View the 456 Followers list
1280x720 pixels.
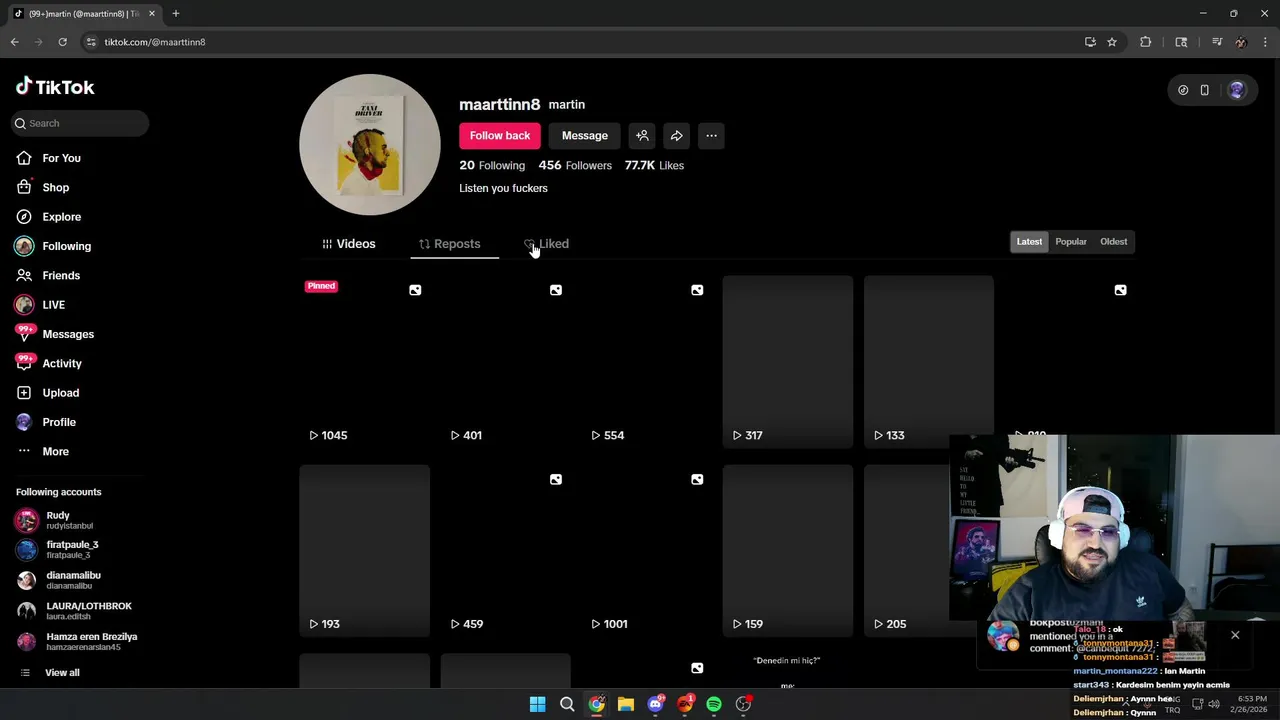575,165
